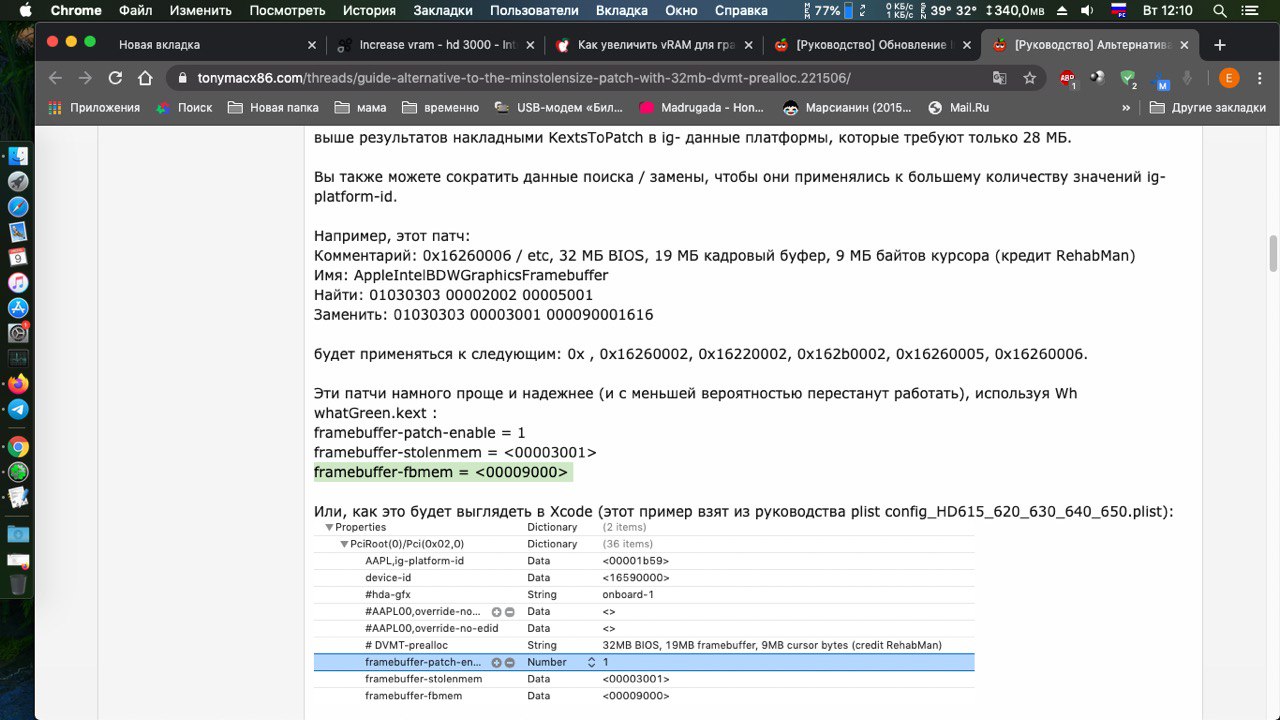This screenshot has width=1280, height=720.
Task: Open the Закладки menu
Action: 443,11
